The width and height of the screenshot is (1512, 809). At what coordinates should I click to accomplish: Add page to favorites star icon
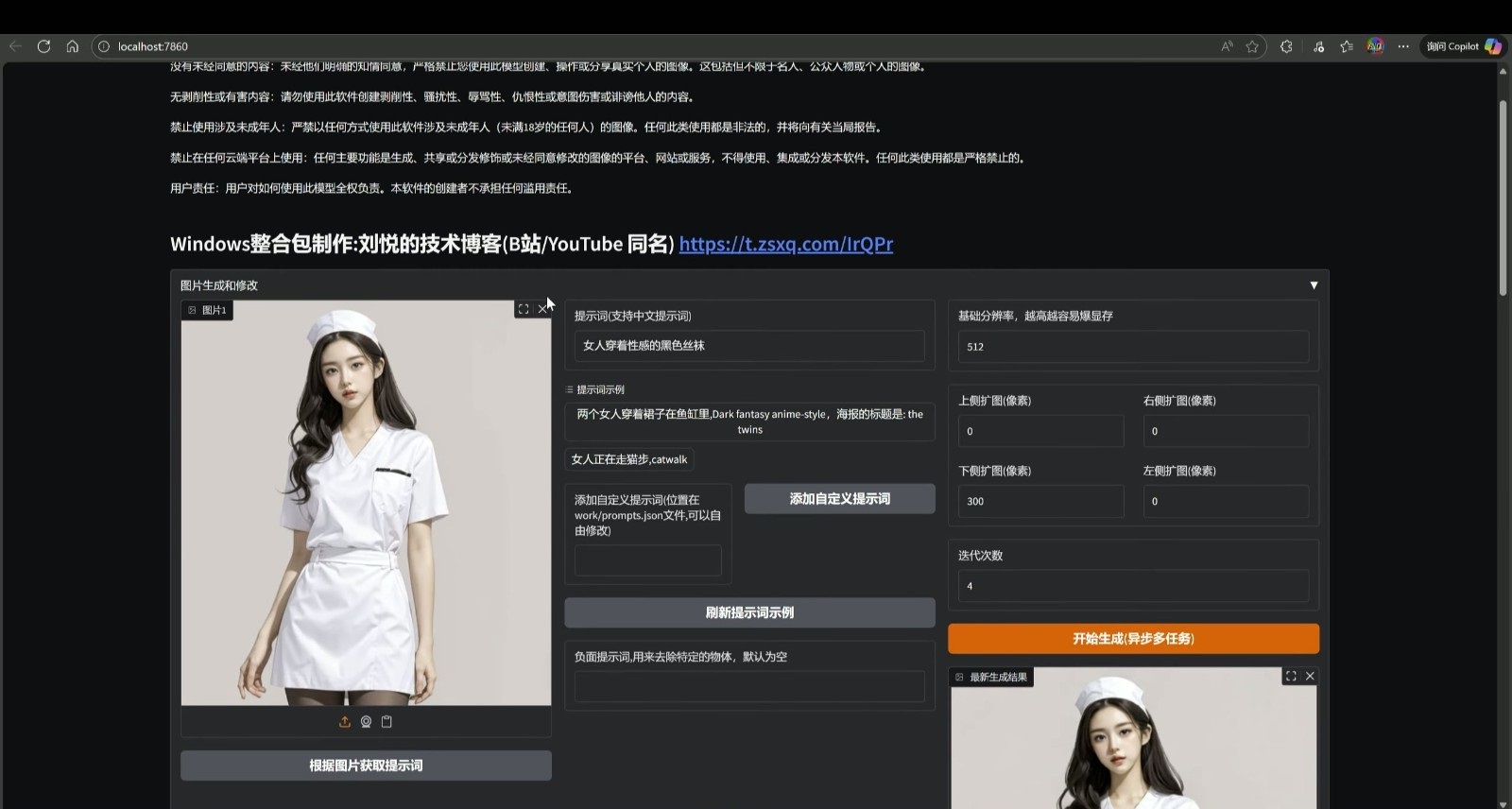1252,46
